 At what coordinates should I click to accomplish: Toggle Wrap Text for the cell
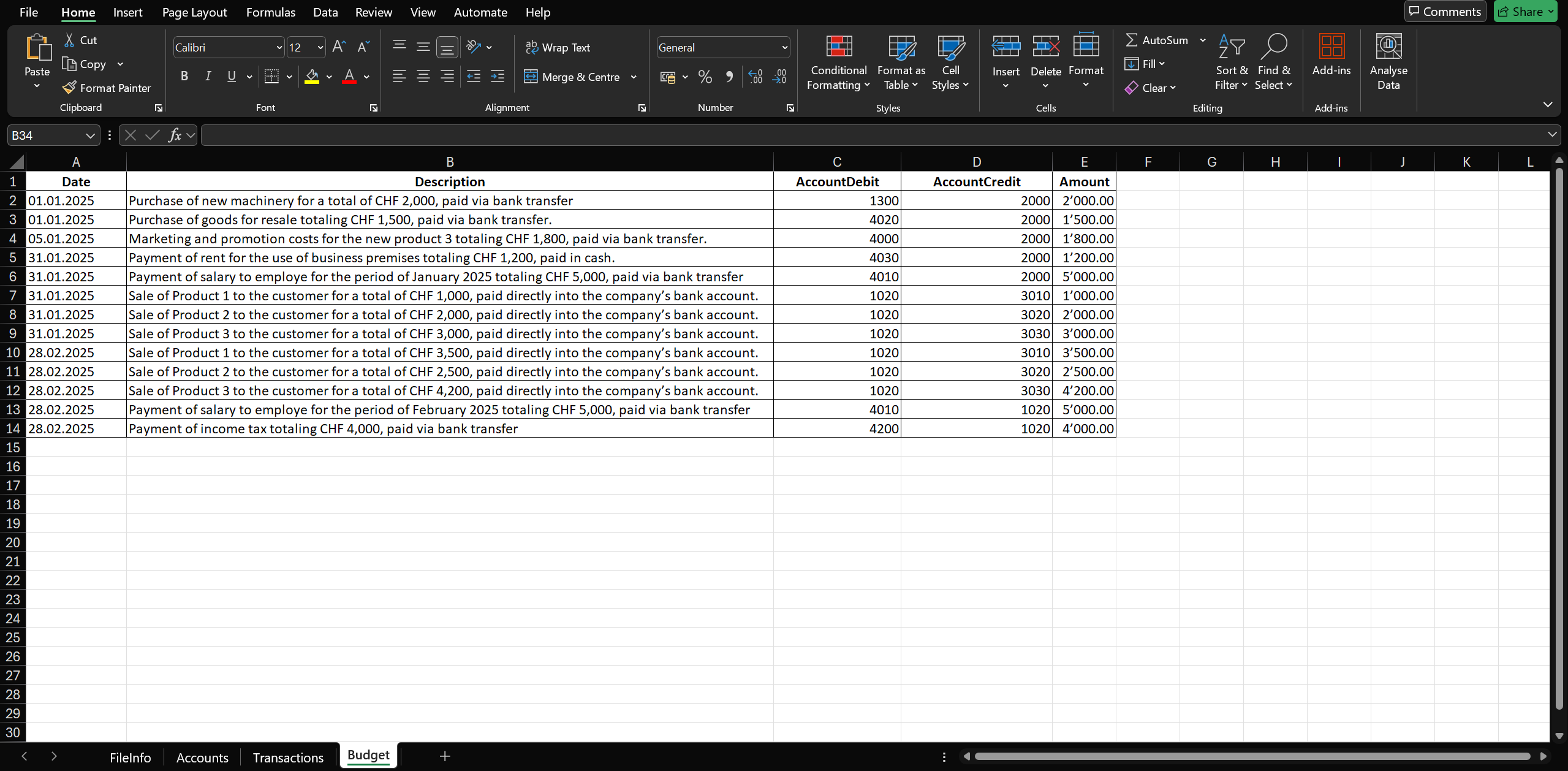558,47
